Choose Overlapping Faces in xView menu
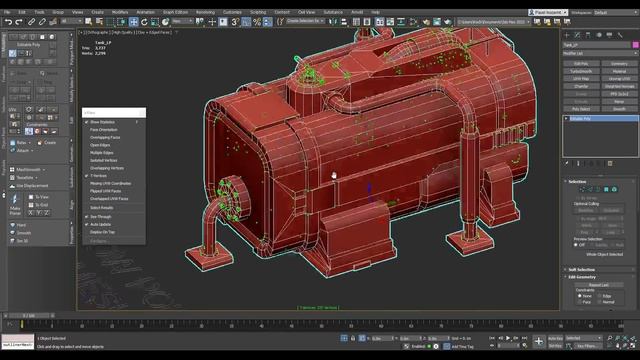This screenshot has width=640, height=360. (105, 138)
